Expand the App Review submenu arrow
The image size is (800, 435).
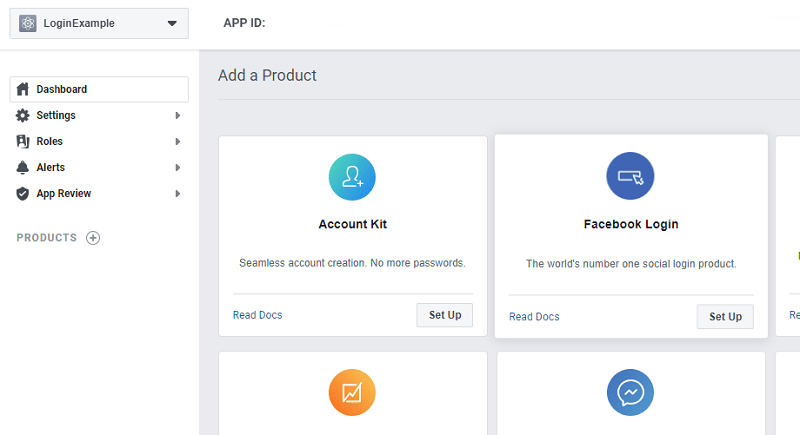(178, 193)
